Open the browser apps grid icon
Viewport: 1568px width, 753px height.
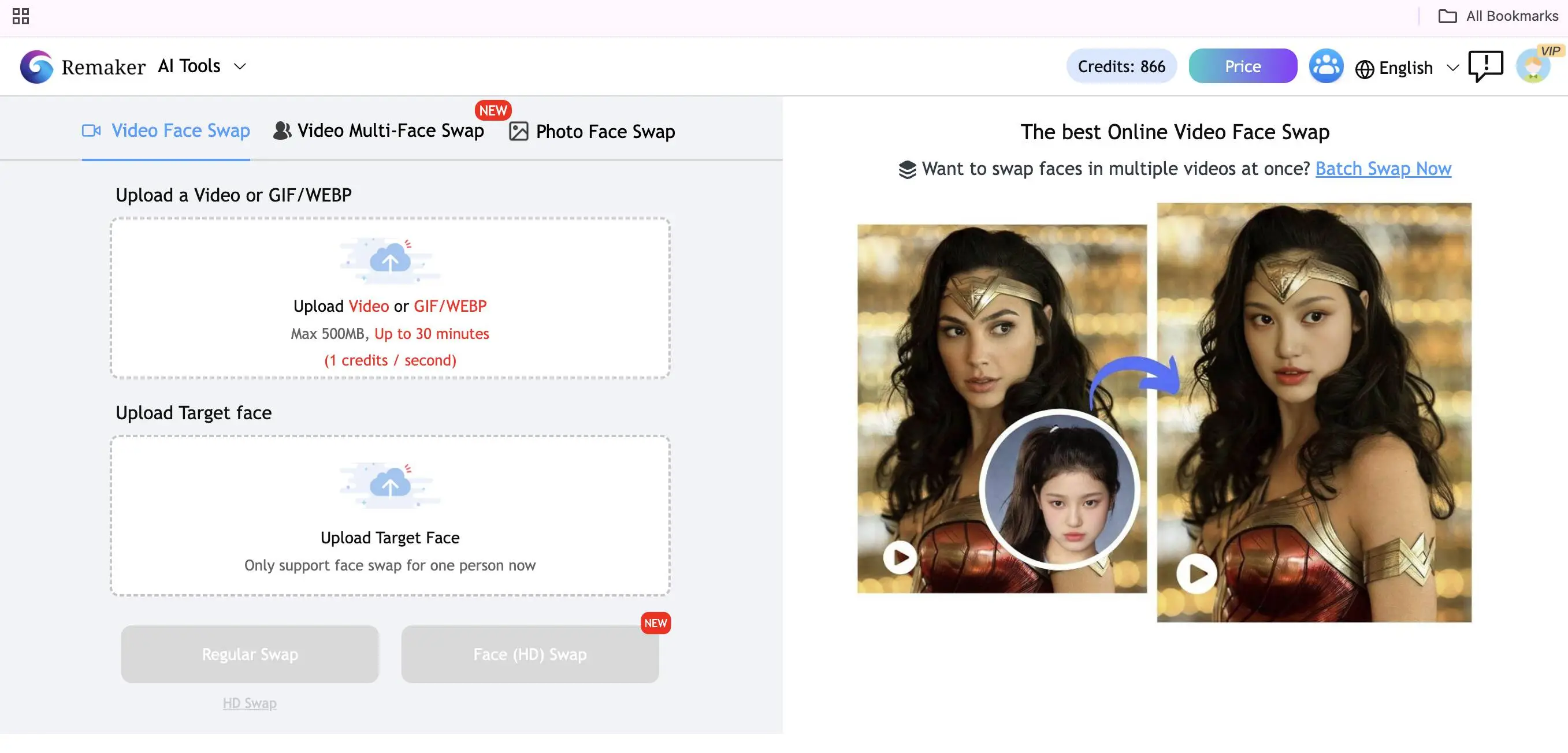[x=21, y=16]
